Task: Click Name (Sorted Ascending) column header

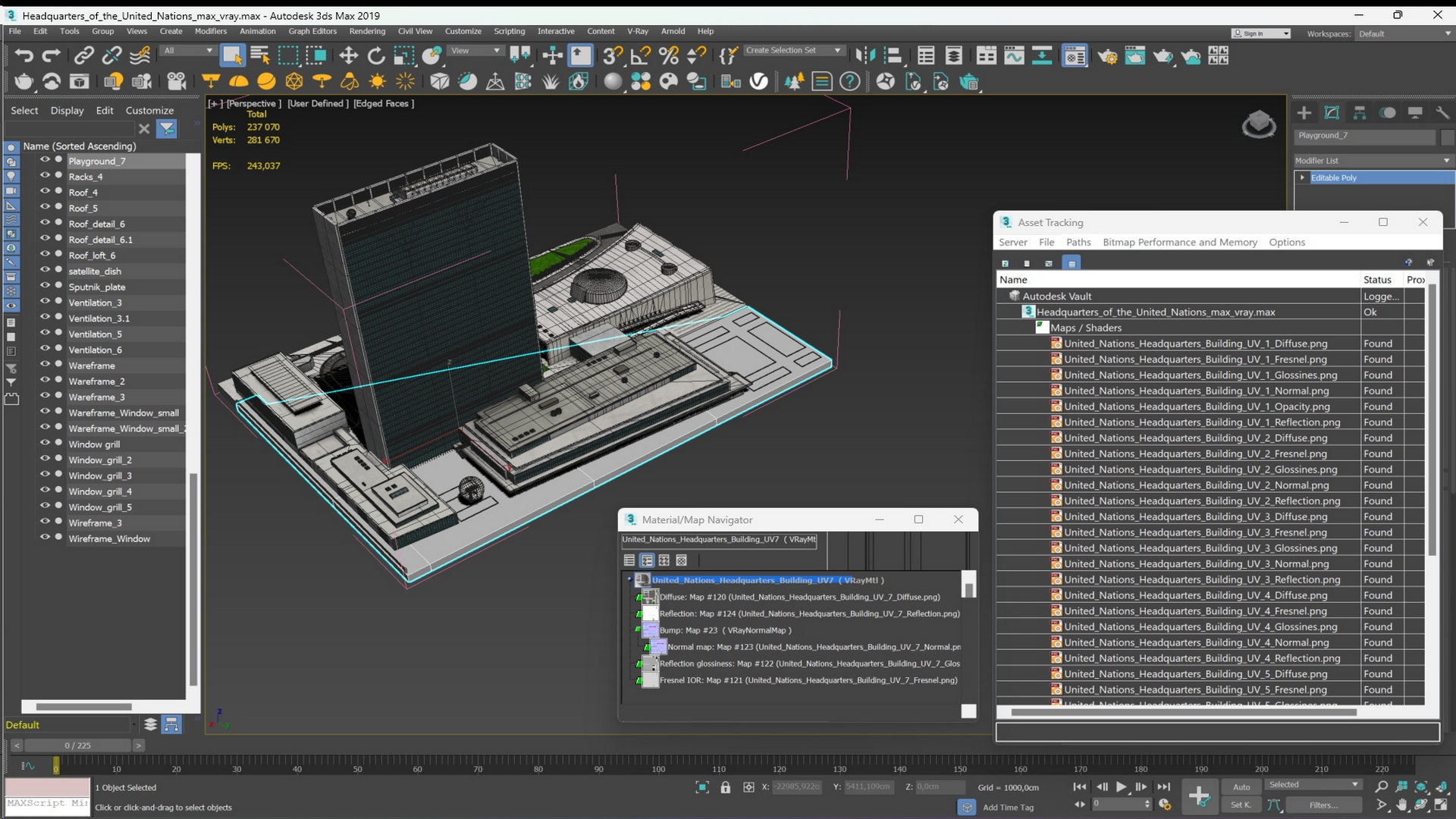Action: click(80, 146)
